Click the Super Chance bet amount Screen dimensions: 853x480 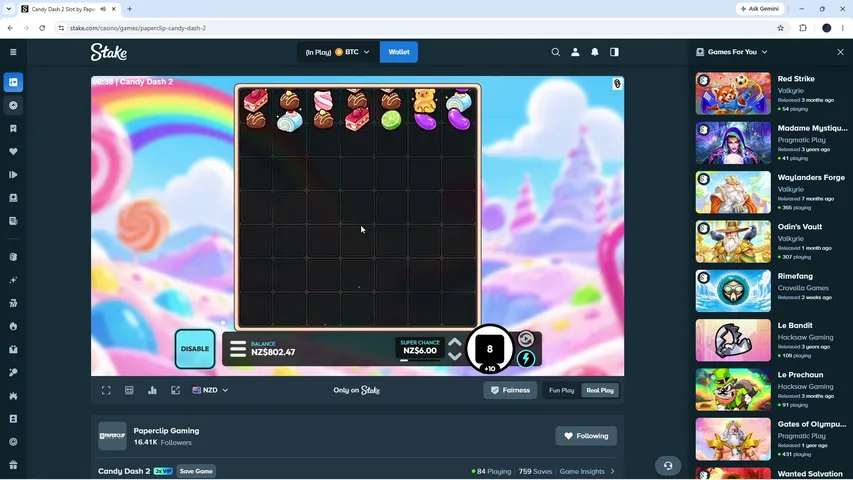pos(419,350)
